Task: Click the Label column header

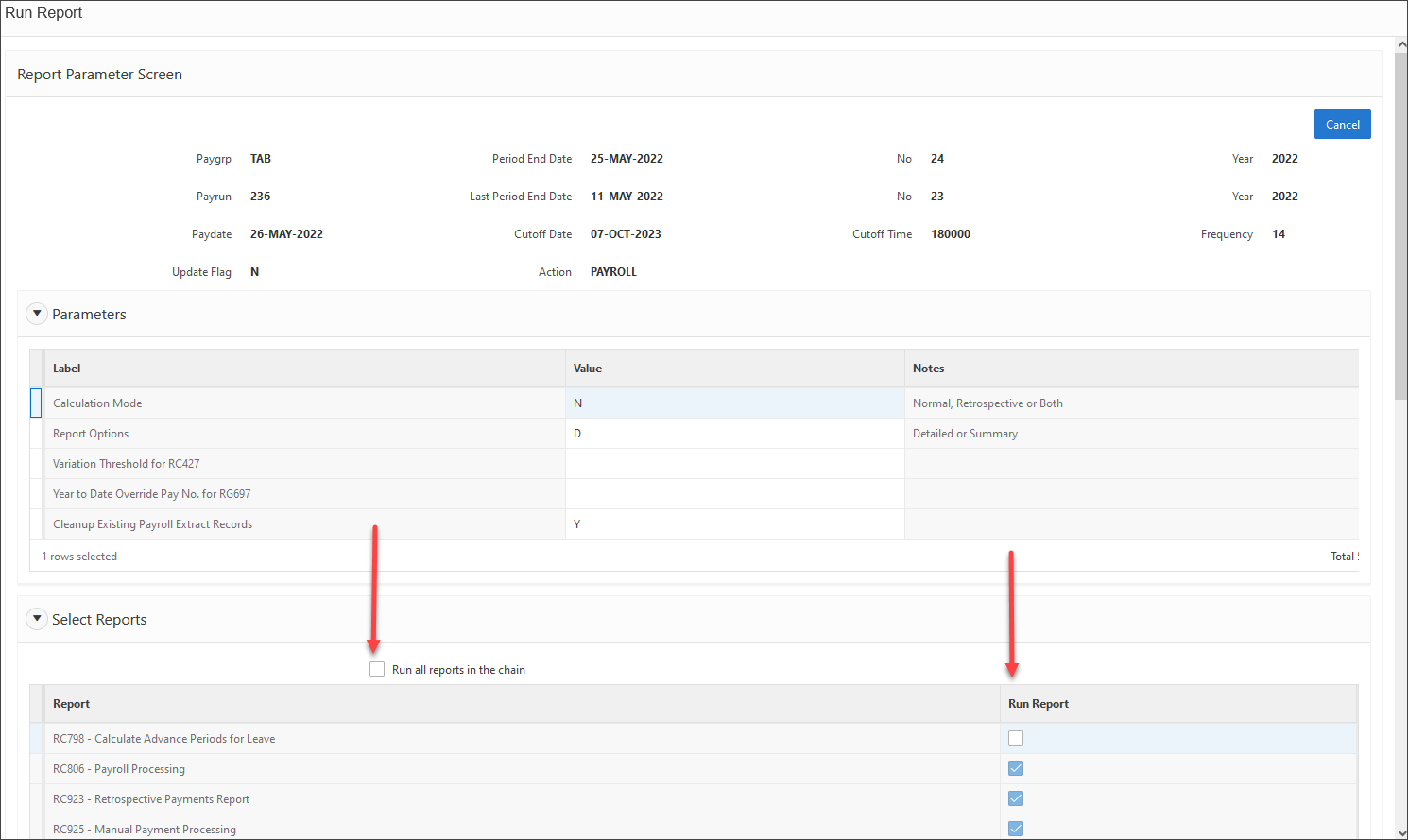Action: tap(67, 369)
